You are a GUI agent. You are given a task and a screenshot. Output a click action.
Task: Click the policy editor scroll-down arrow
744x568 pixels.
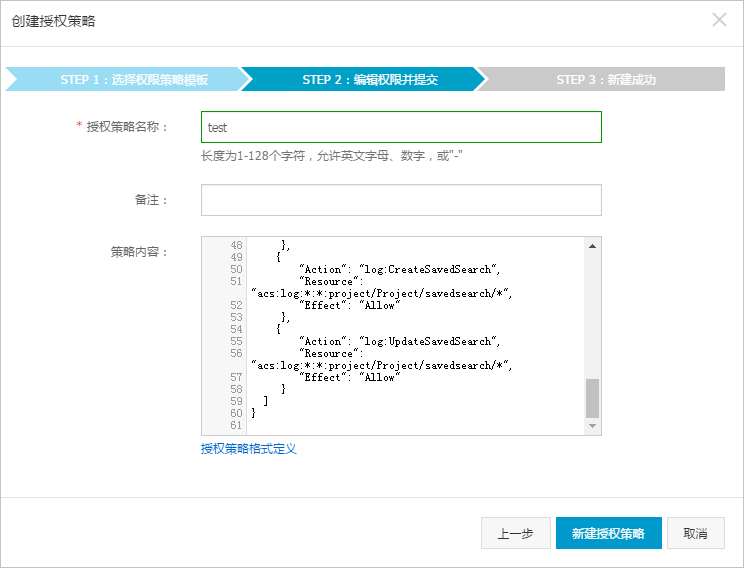point(592,426)
